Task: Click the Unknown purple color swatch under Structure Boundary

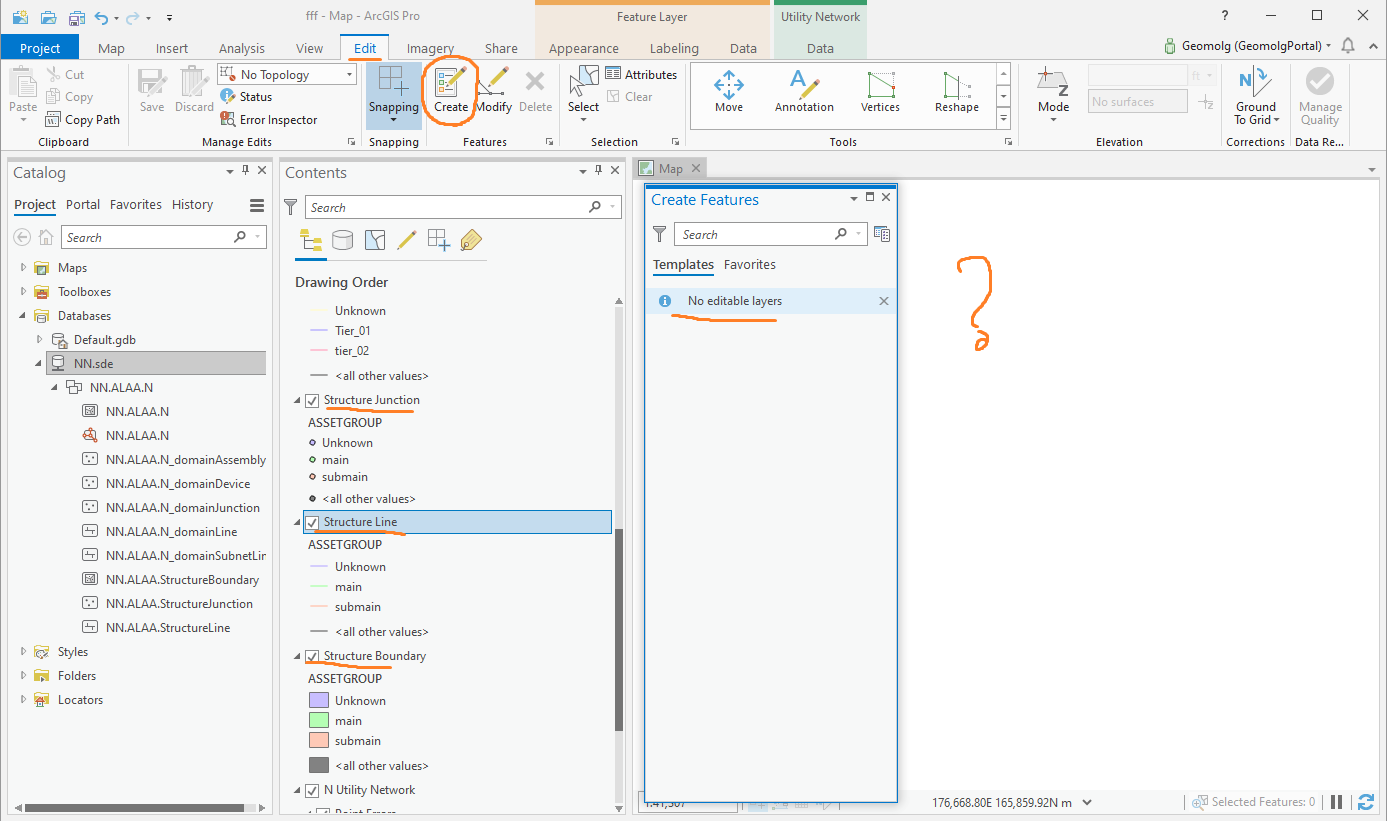Action: 319,701
